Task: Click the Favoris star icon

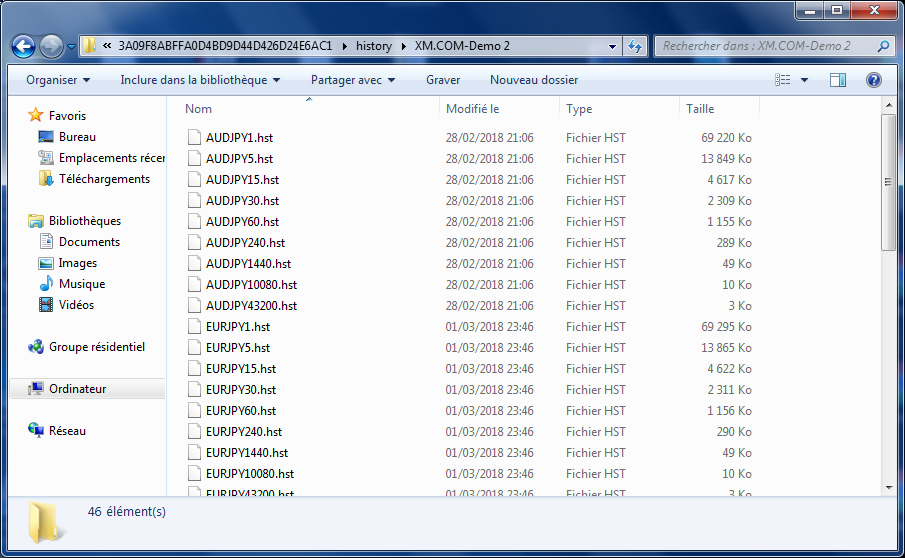Action: (36, 116)
